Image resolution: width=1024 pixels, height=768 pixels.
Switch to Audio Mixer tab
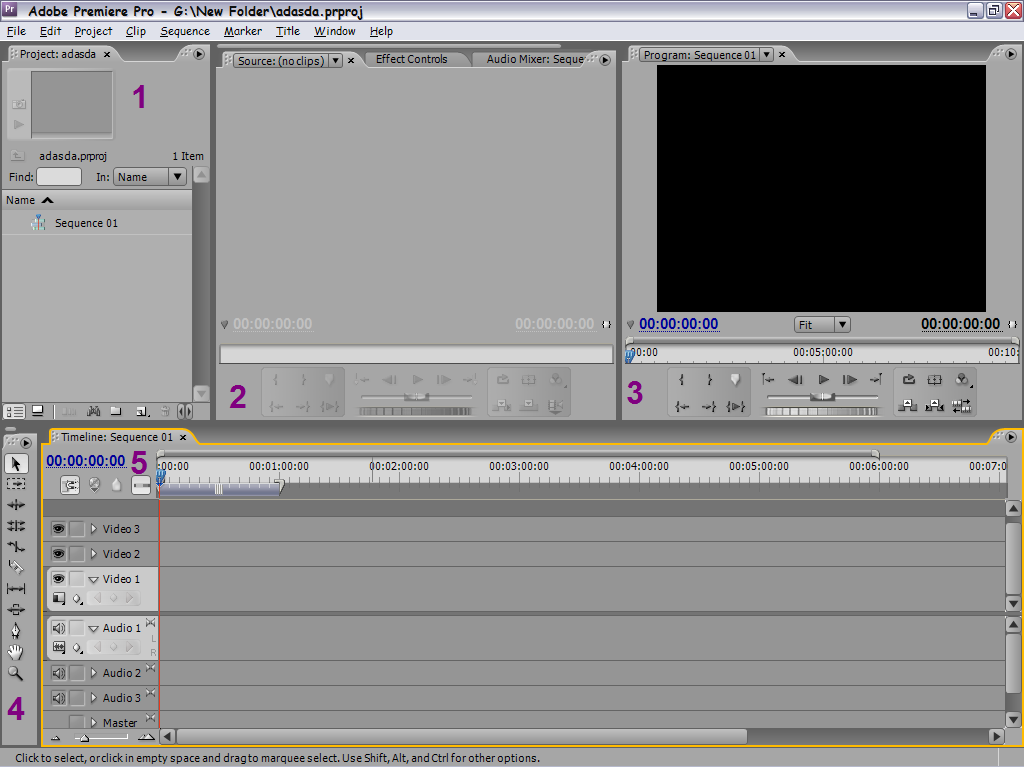pyautogui.click(x=535, y=59)
